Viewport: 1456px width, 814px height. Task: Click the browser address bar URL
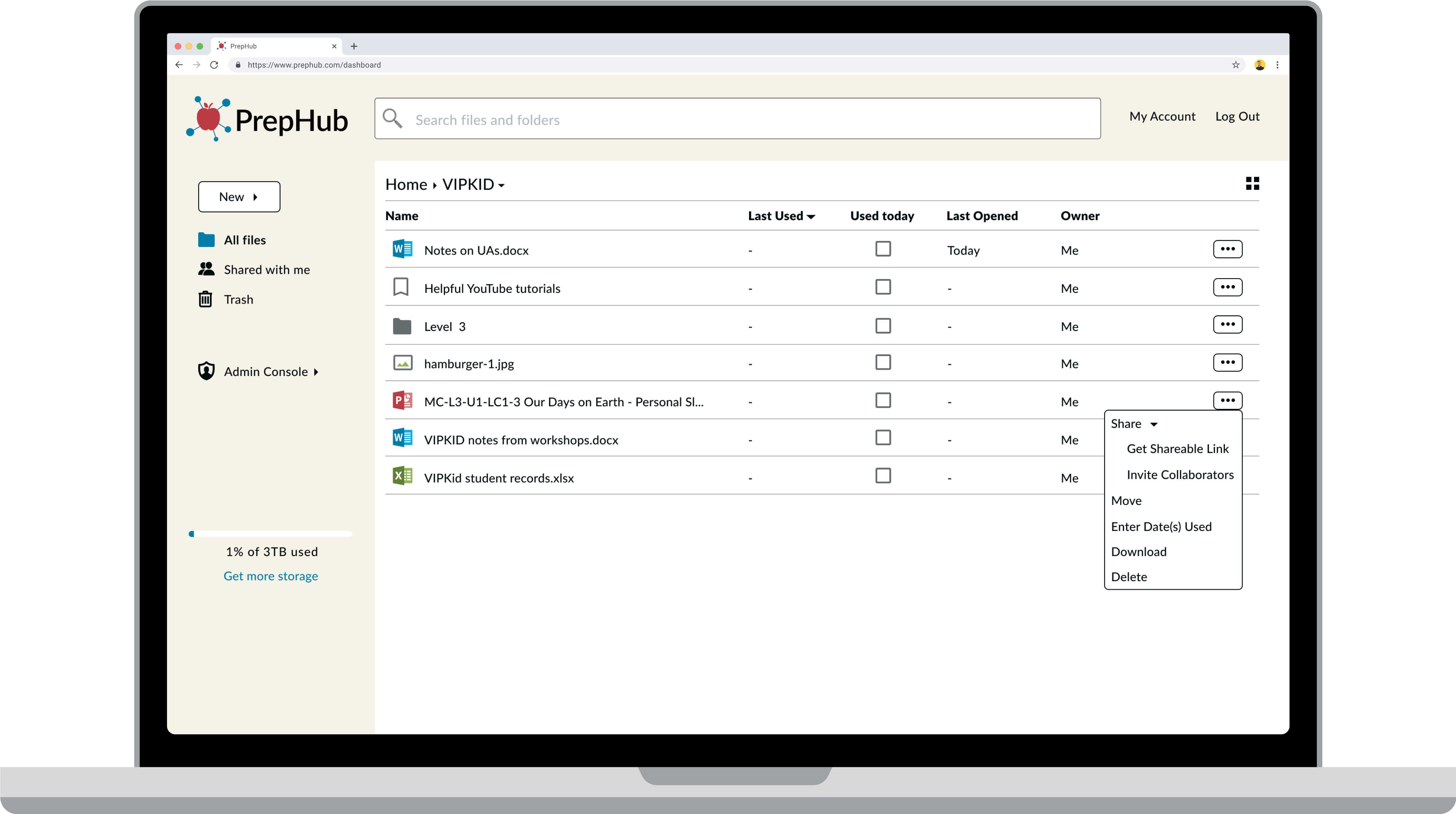pos(314,65)
